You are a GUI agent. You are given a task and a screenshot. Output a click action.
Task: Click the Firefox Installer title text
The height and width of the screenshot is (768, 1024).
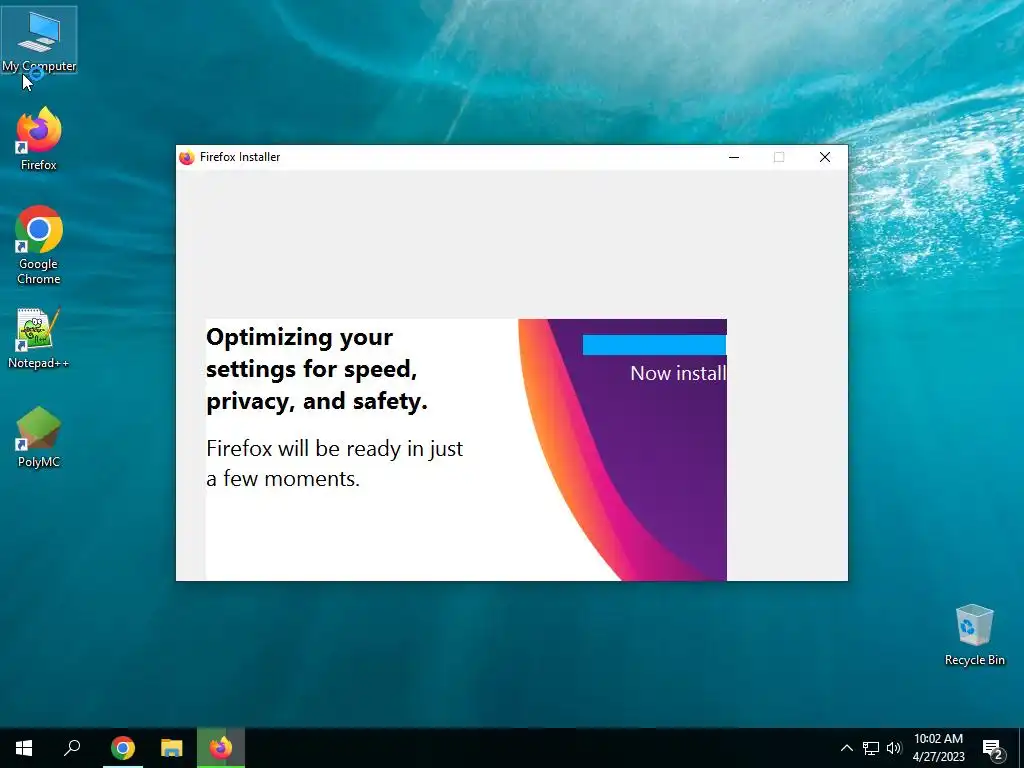coord(240,157)
